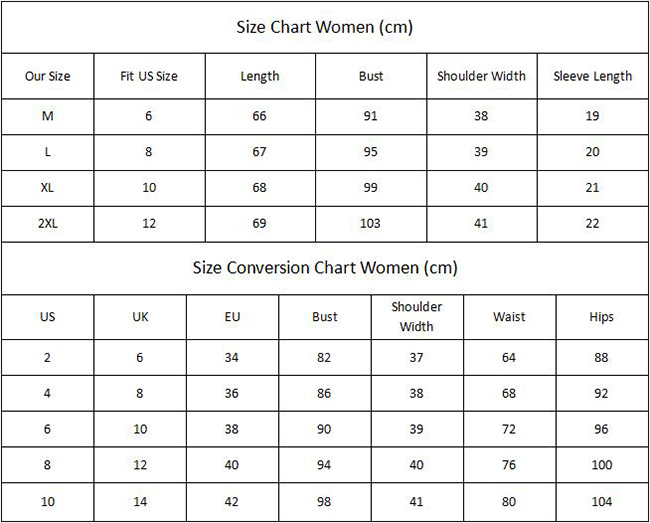Click the UK size 14 cell
The width and height of the screenshot is (650, 523).
pyautogui.click(x=140, y=502)
